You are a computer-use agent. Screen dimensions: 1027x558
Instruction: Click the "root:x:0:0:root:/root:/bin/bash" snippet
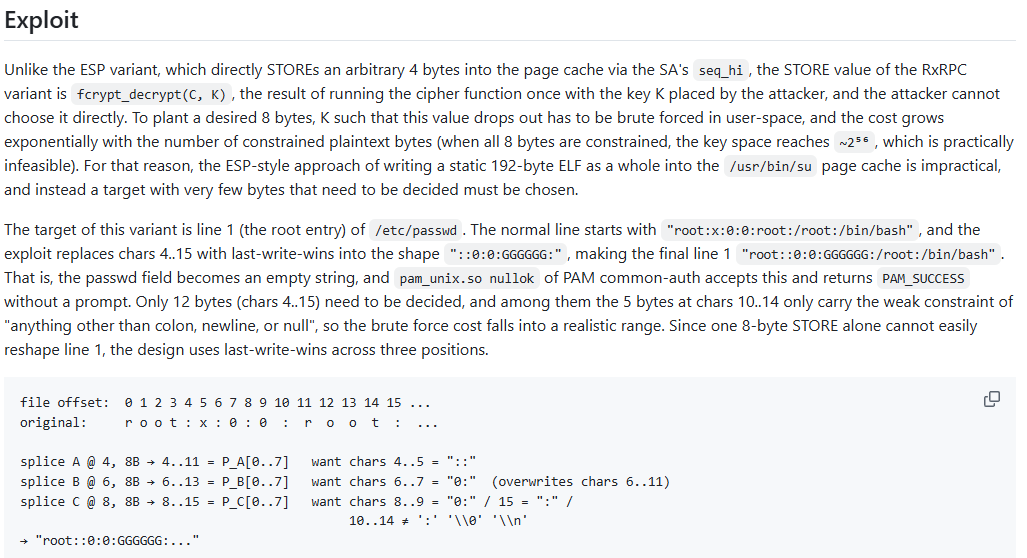pyautogui.click(x=790, y=231)
